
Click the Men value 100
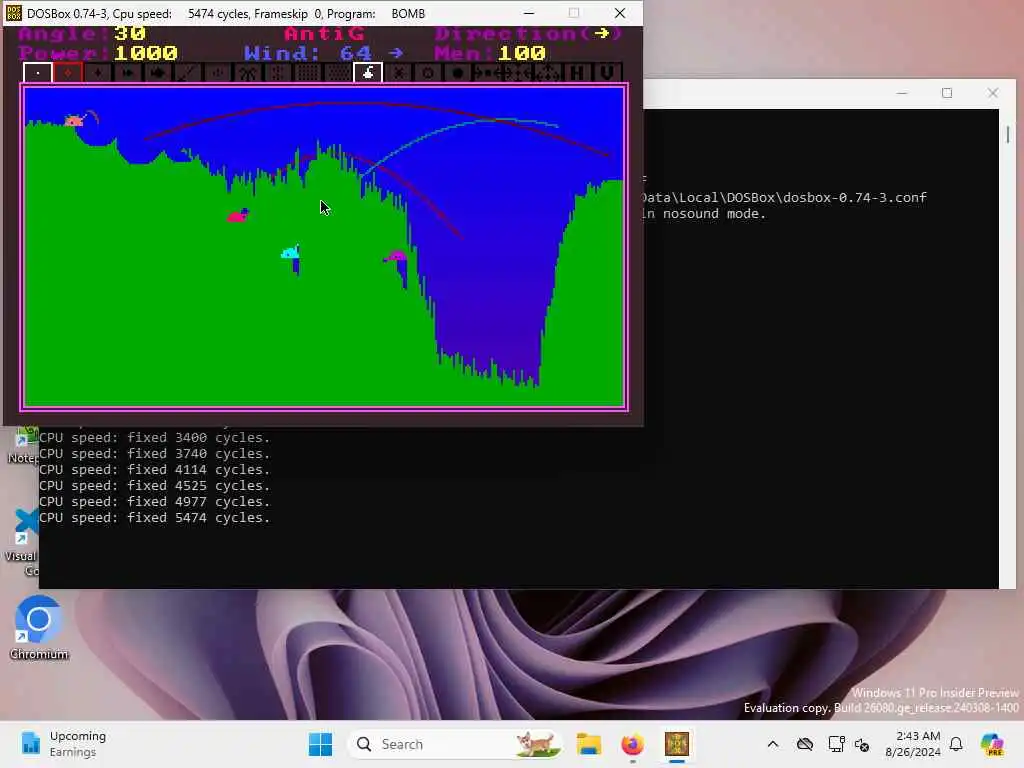pos(522,53)
